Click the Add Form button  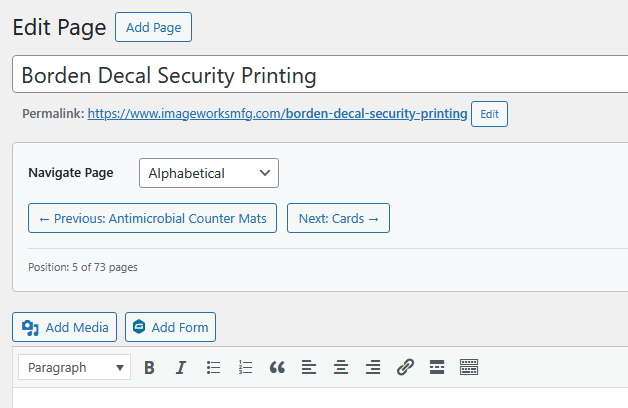170,327
